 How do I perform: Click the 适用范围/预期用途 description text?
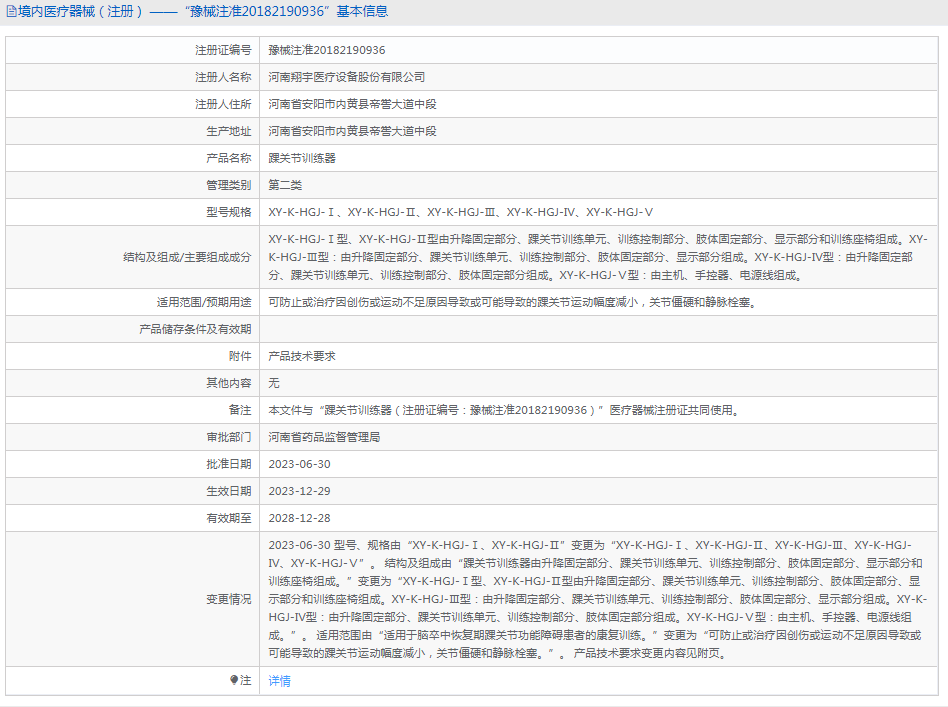[510, 301]
